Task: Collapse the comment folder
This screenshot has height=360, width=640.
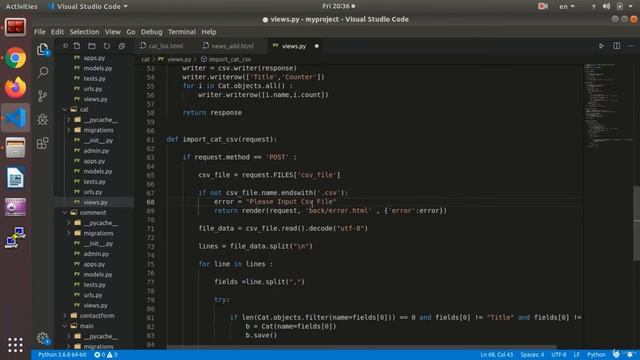Action: click(x=65, y=213)
